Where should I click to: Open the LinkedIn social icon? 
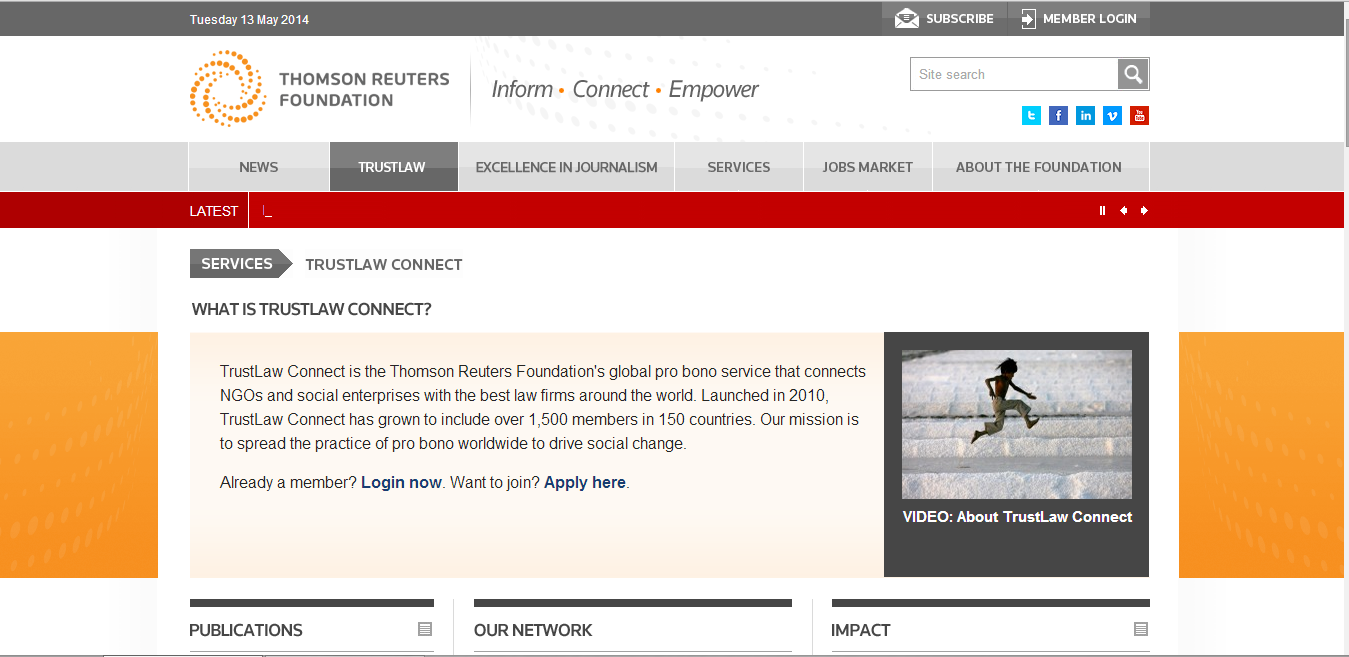[1085, 116]
